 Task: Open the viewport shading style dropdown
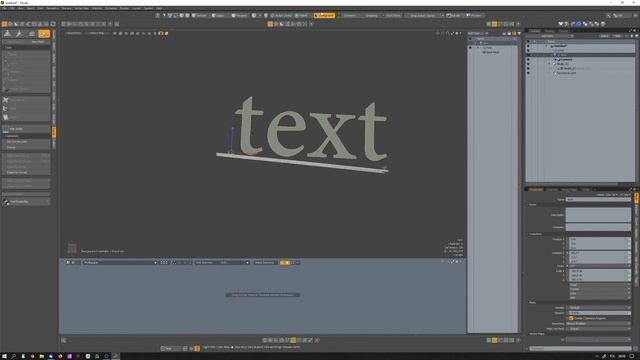[97, 33]
